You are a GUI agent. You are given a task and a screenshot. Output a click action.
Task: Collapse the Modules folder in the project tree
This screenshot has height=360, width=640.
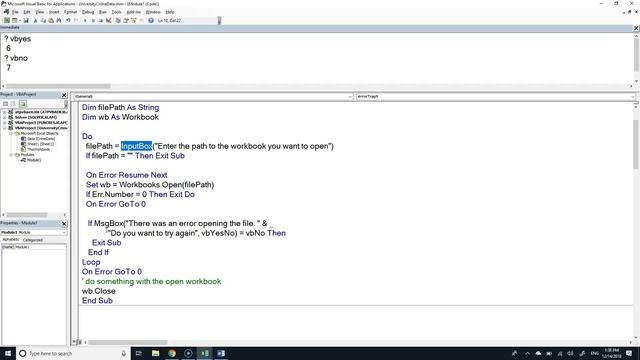pyautogui.click(x=11, y=155)
